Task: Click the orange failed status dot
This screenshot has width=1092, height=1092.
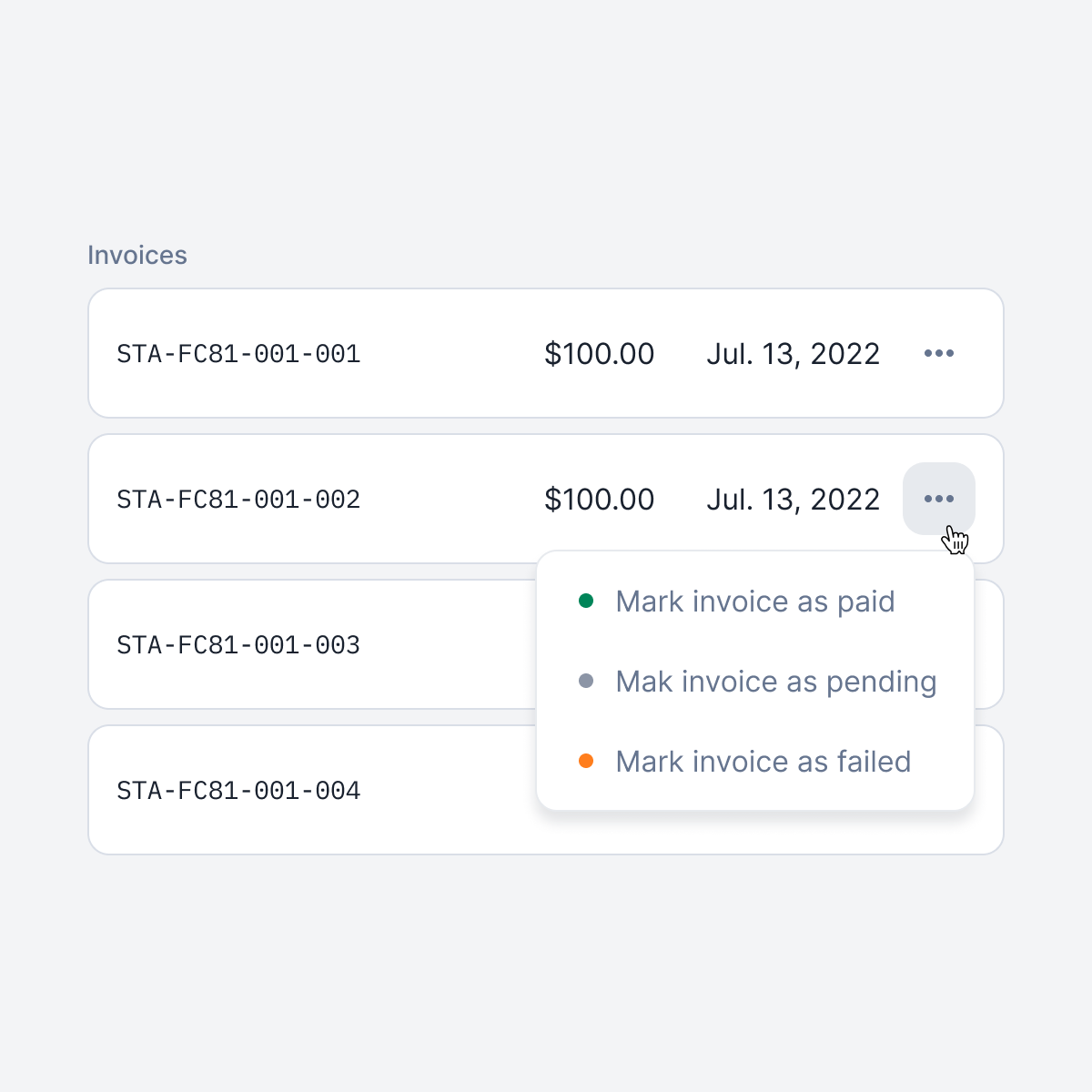Action: [x=586, y=761]
